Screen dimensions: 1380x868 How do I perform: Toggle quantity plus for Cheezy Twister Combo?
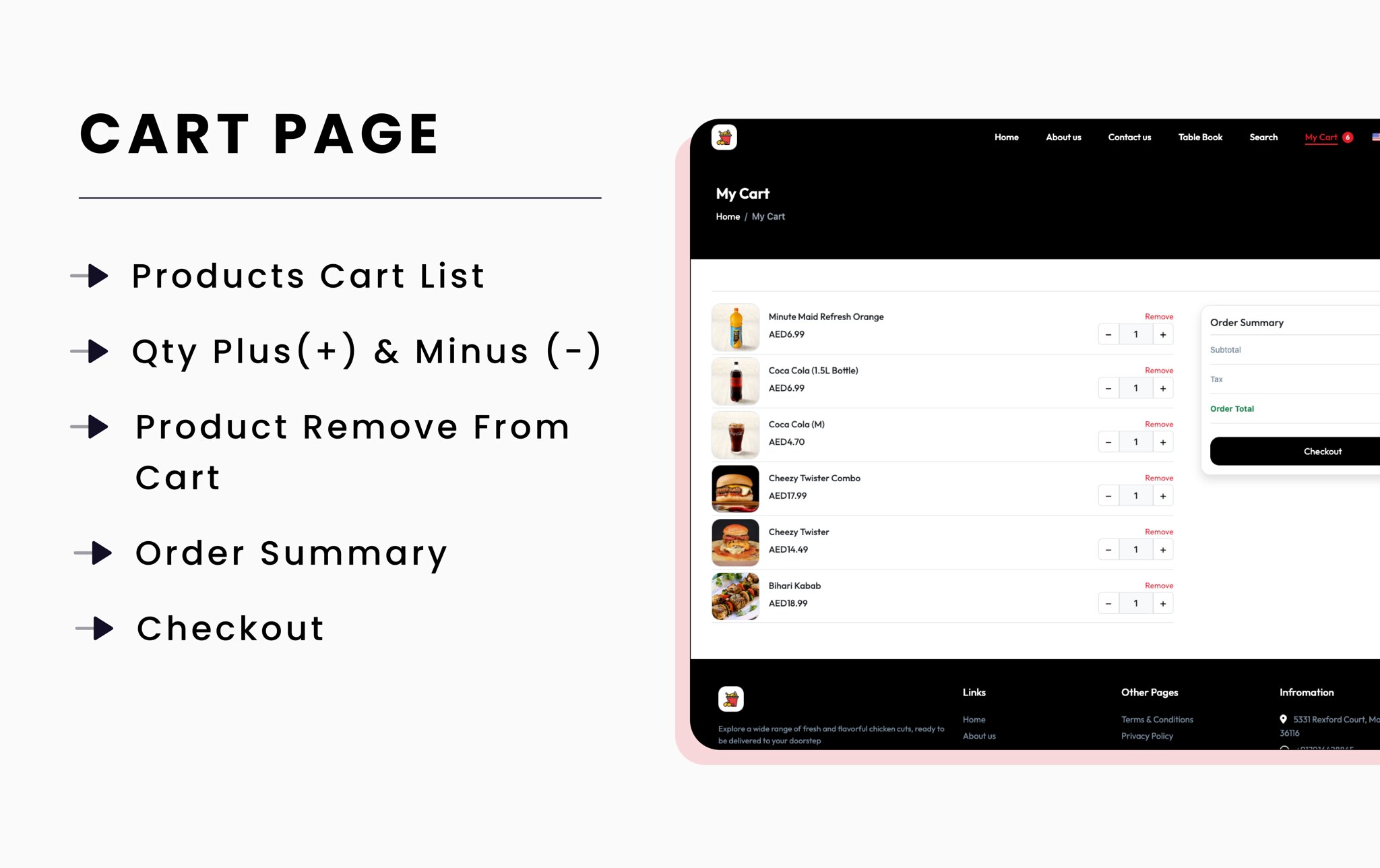[x=1163, y=496]
